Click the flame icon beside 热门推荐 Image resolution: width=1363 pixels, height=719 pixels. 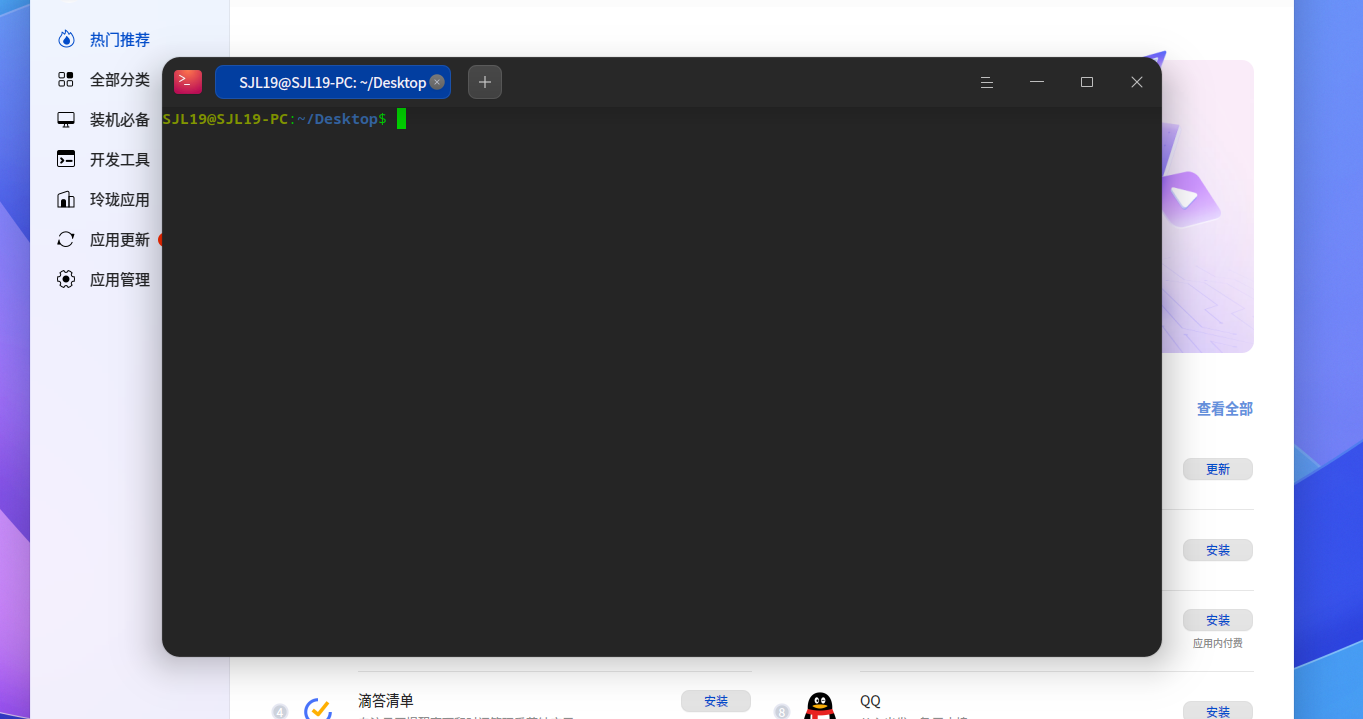66,39
